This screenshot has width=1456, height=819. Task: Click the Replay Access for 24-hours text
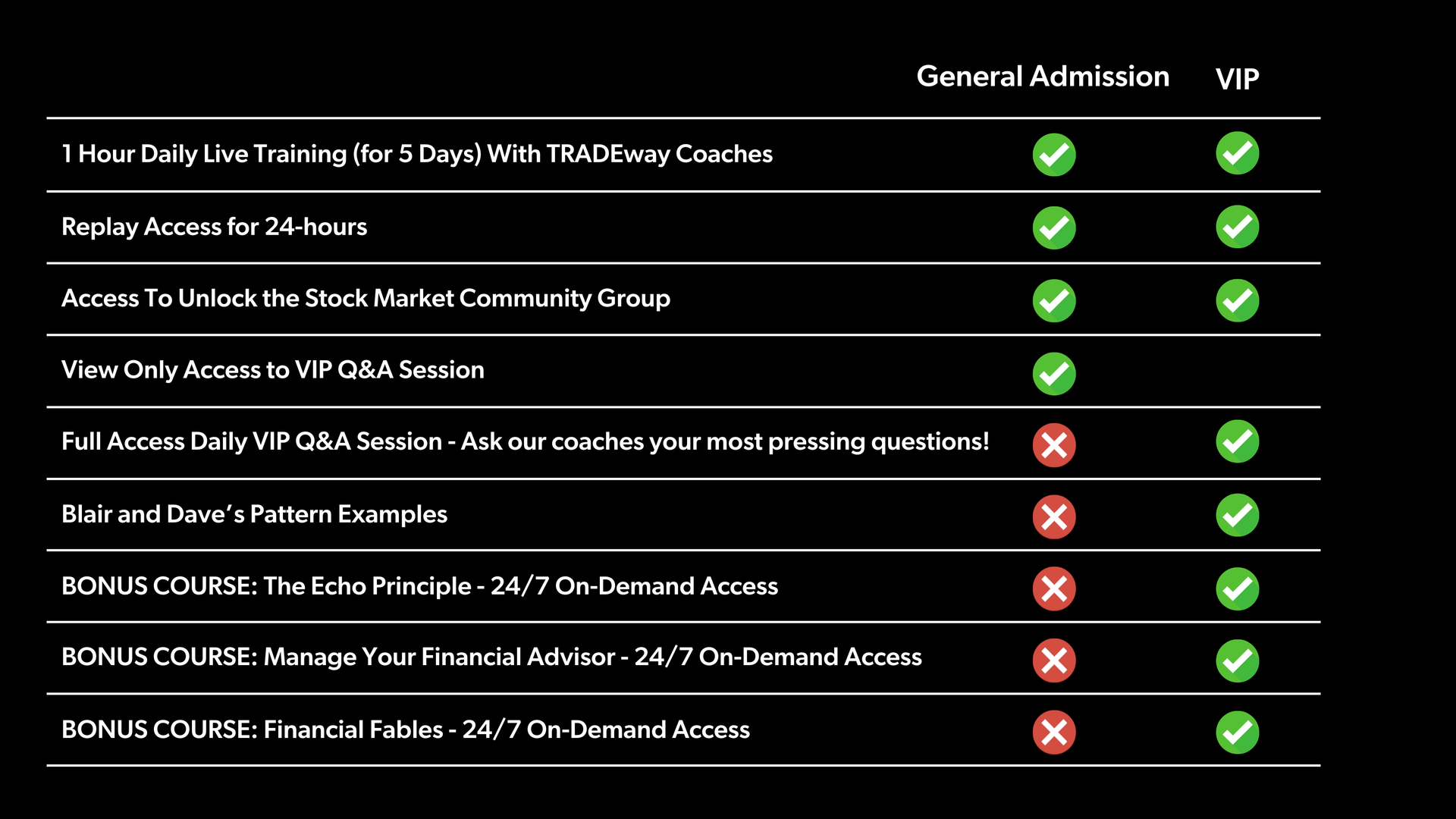click(214, 227)
